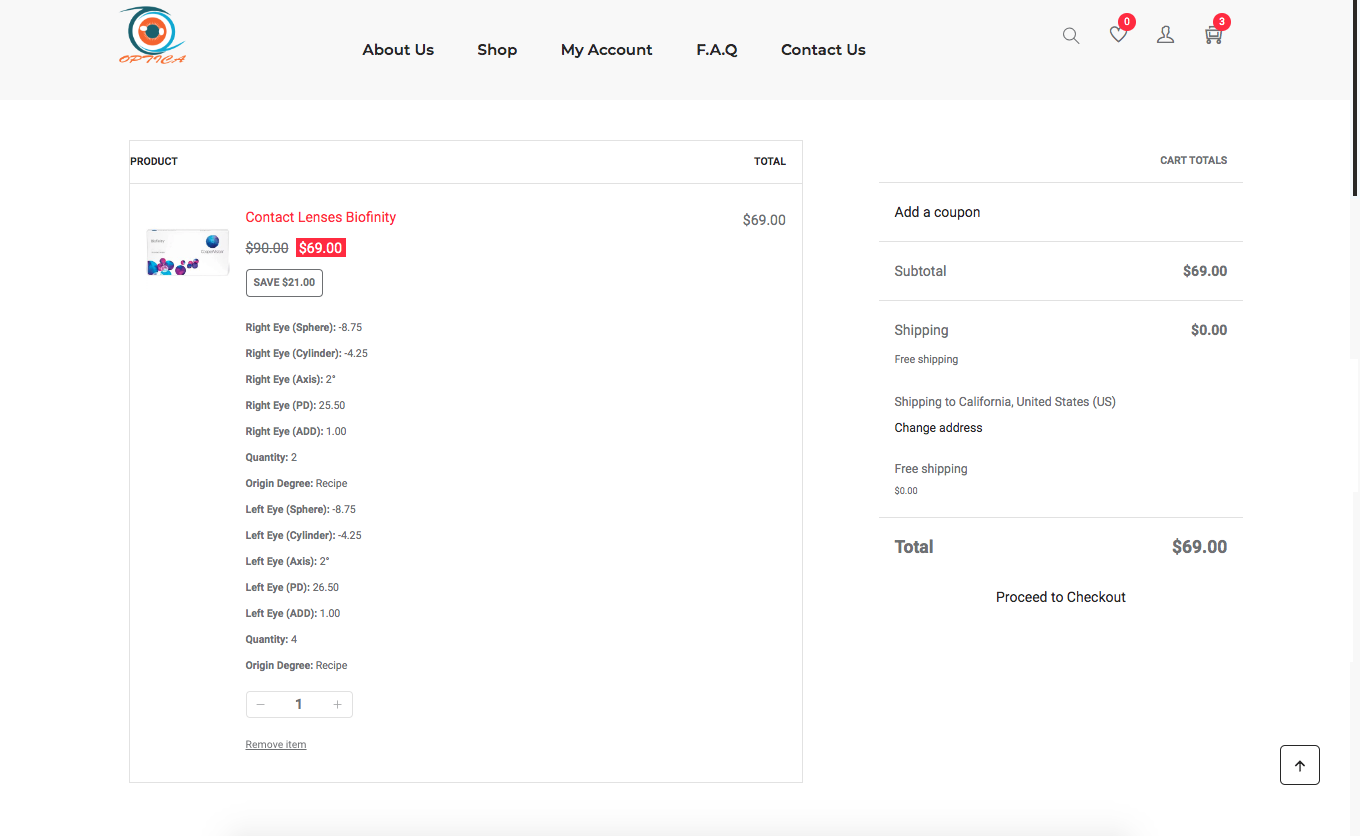Navigate to Contact Us
1360x836 pixels.
point(823,50)
